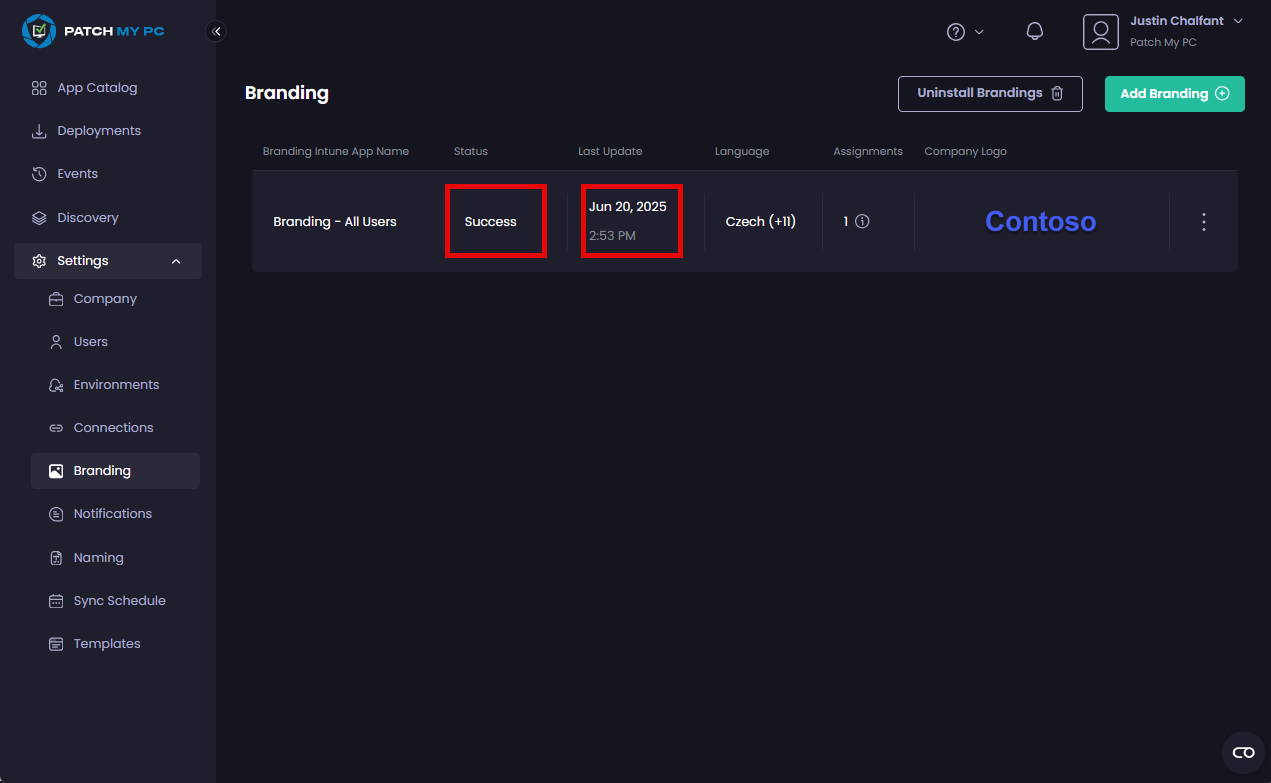Open the Deployments page
The width and height of the screenshot is (1271, 783).
(98, 131)
